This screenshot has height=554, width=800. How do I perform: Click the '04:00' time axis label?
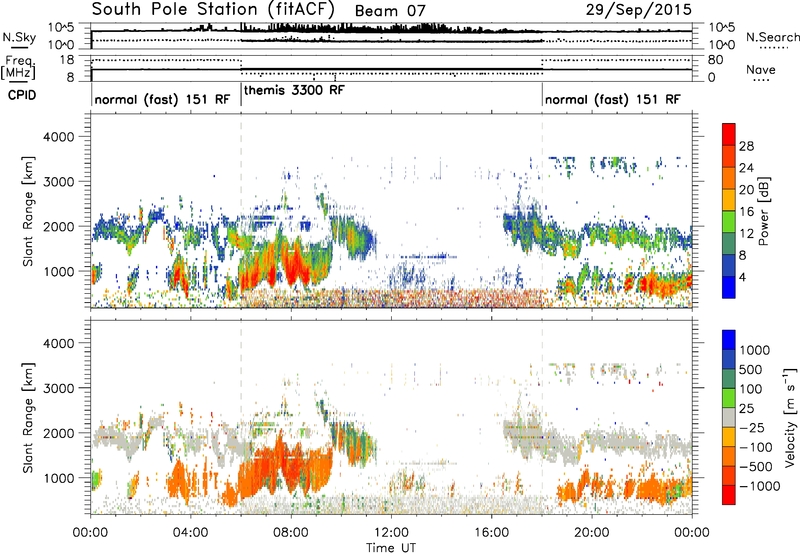(x=190, y=533)
